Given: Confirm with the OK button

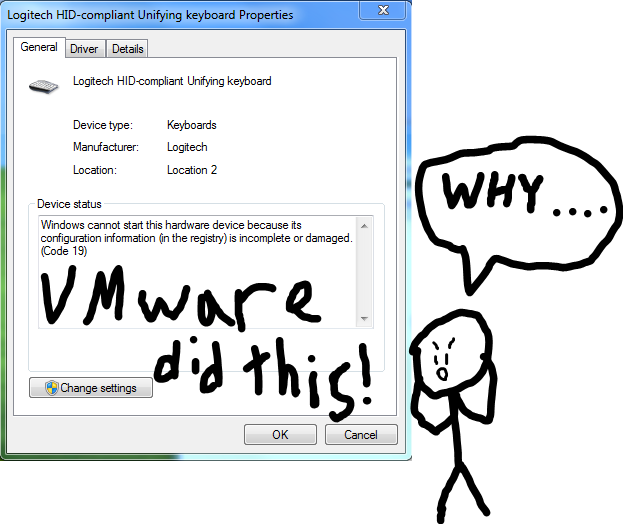Looking at the screenshot, I should pyautogui.click(x=281, y=434).
